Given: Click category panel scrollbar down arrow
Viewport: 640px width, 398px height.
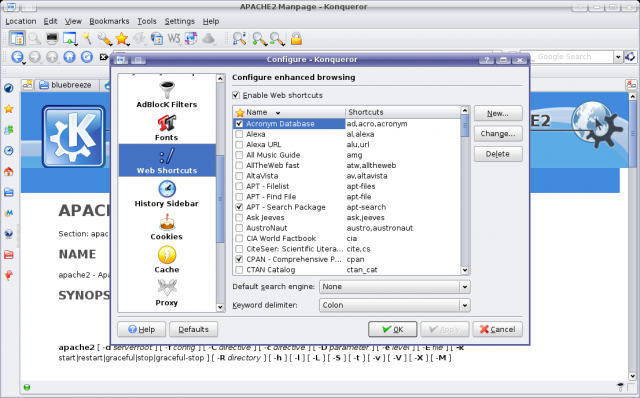Looking at the screenshot, I should click(220, 307).
